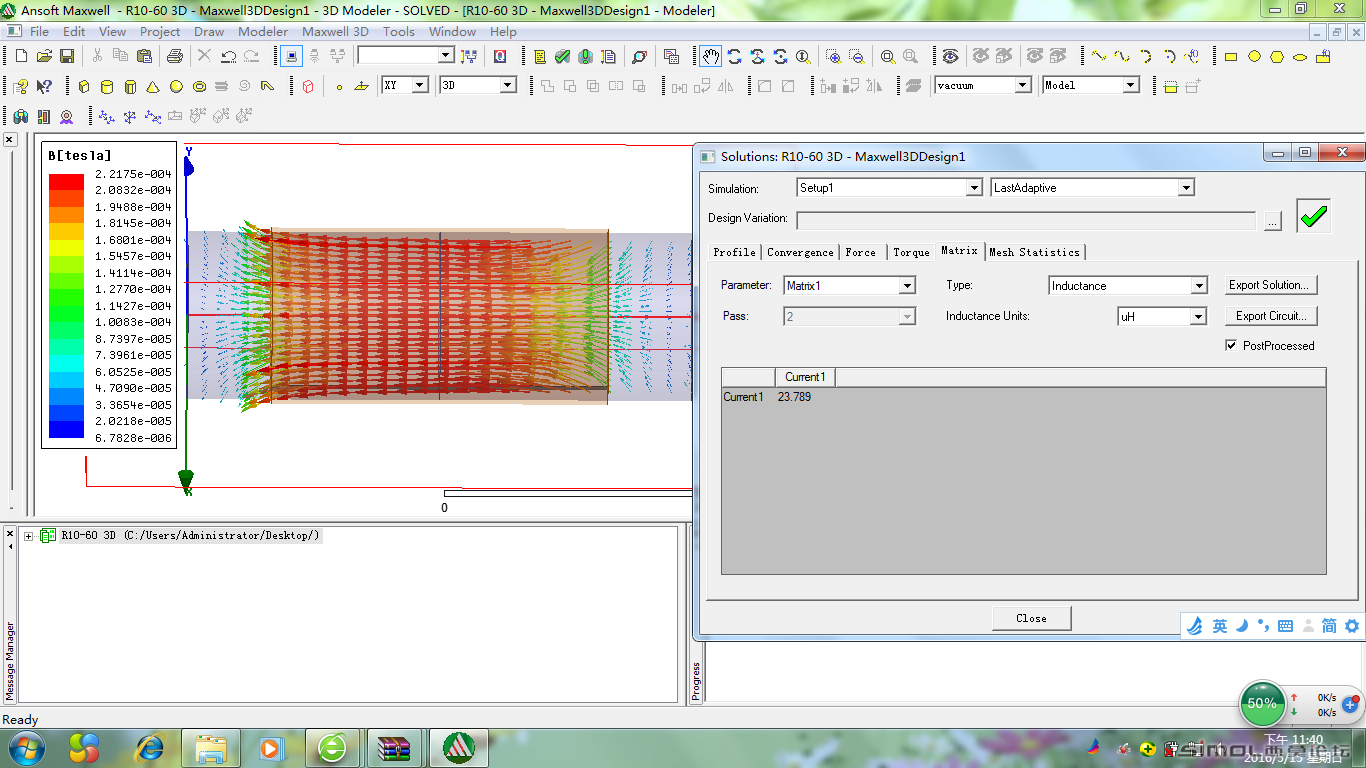1366x768 pixels.
Task: Select the Draw Torus tool
Action: pos(199,86)
